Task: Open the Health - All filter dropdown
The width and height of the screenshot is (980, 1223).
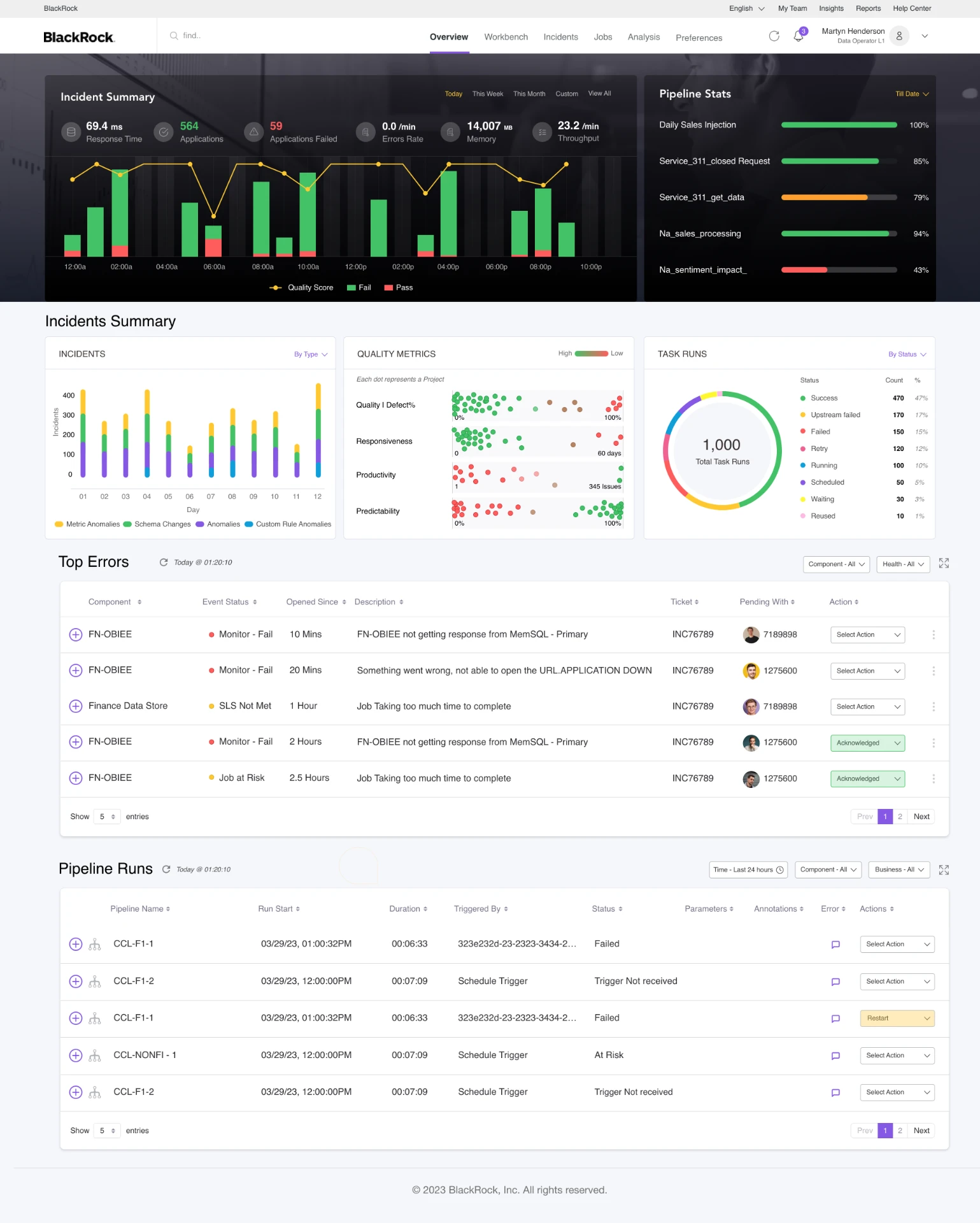Action: (x=903, y=564)
